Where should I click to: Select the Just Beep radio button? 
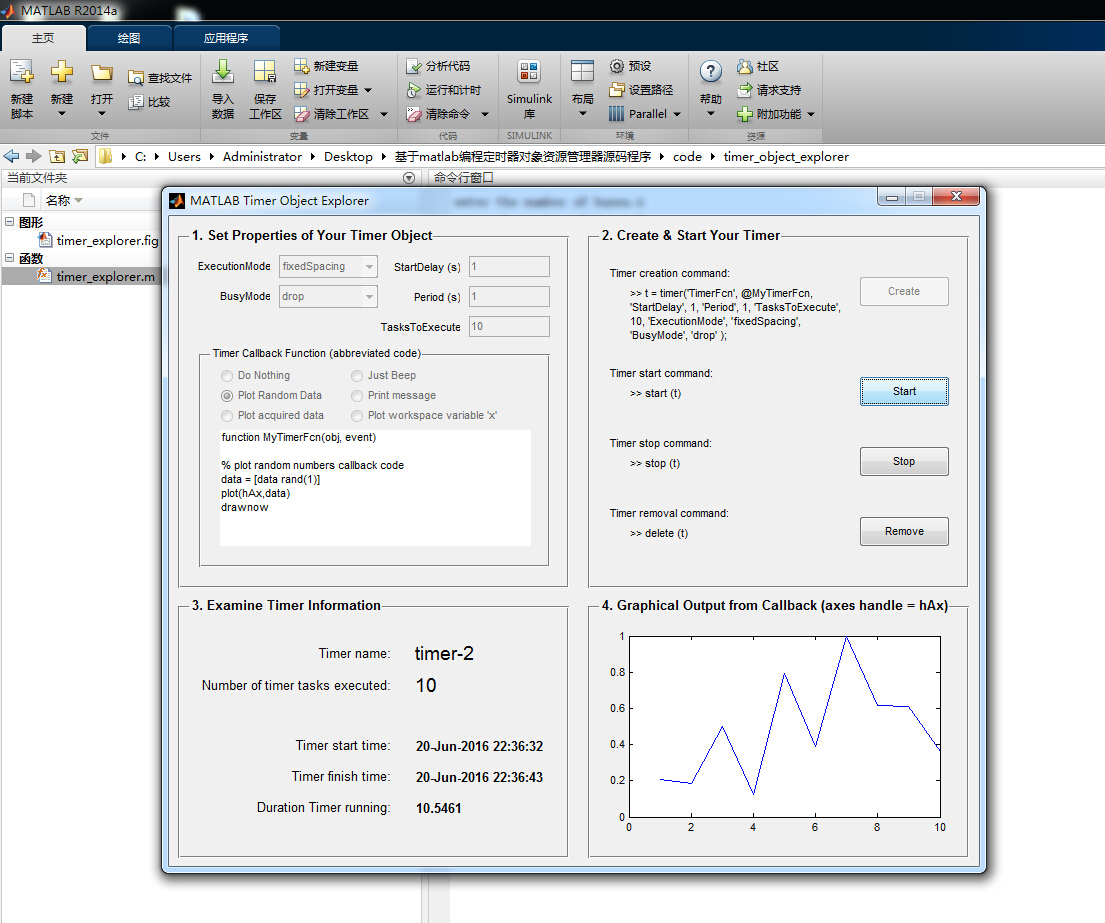click(357, 376)
